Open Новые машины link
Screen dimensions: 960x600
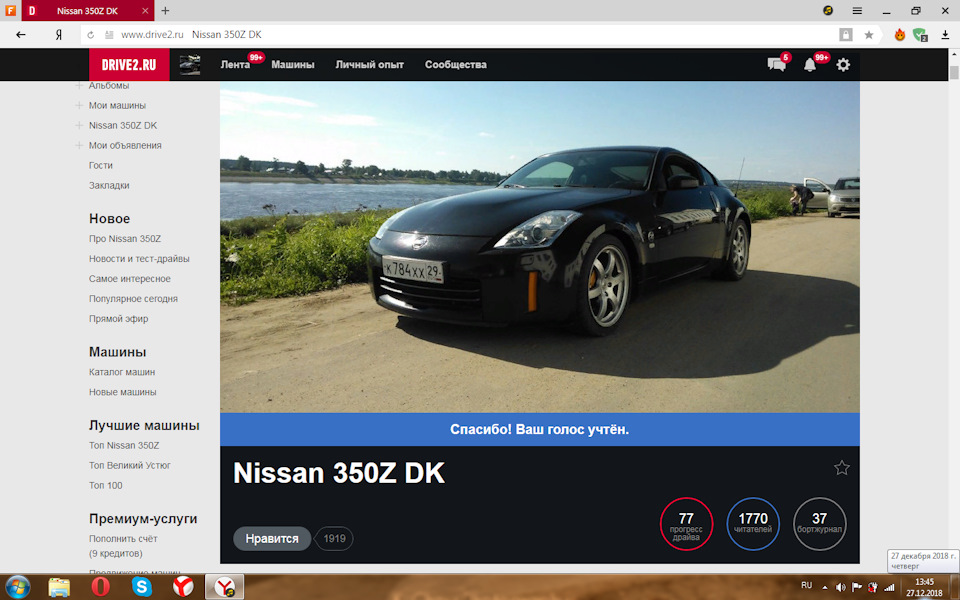click(x=122, y=392)
